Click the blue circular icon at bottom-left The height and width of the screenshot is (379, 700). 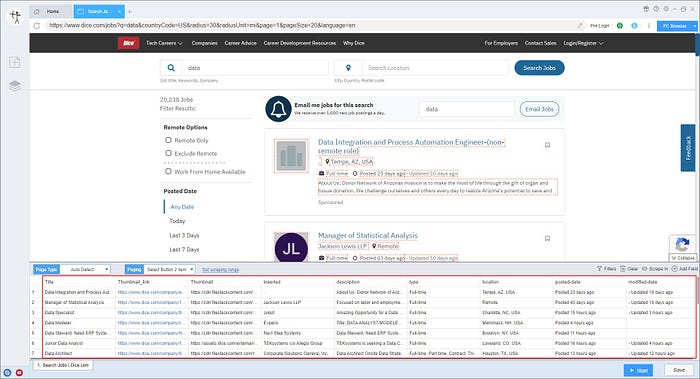[x=7, y=372]
